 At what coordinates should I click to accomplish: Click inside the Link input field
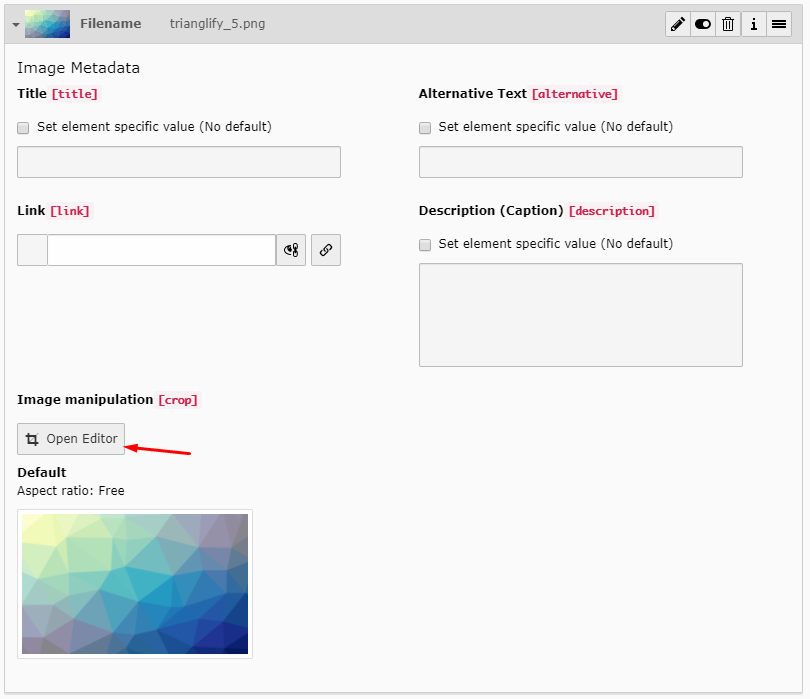161,250
